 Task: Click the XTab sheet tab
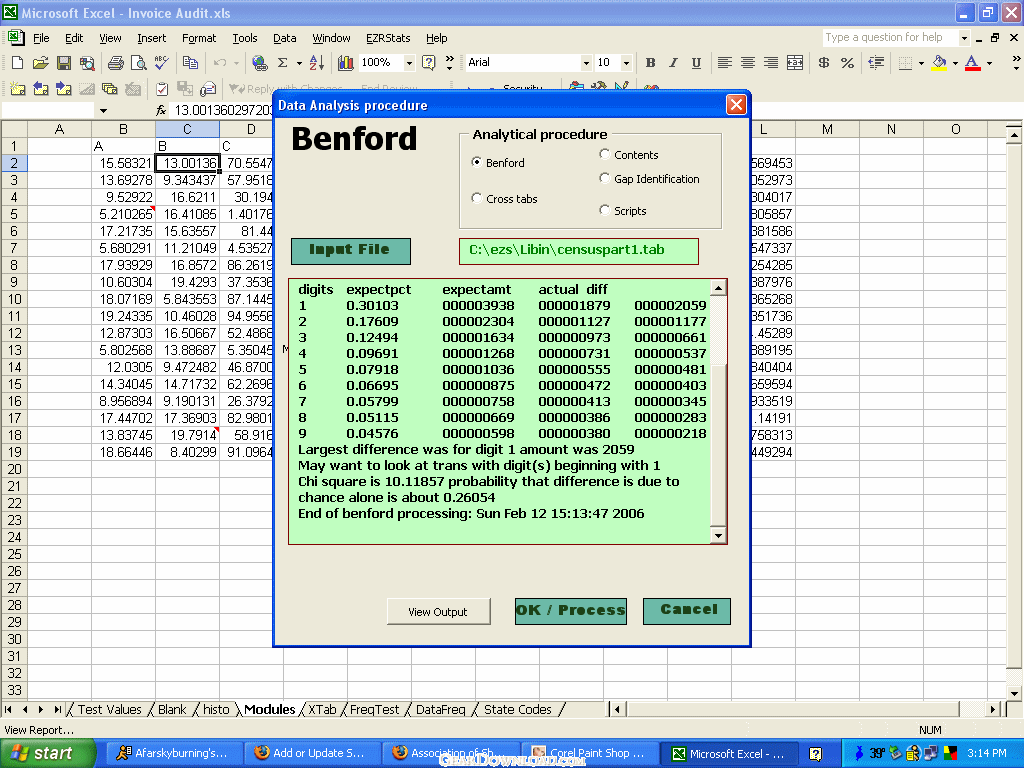pos(322,709)
